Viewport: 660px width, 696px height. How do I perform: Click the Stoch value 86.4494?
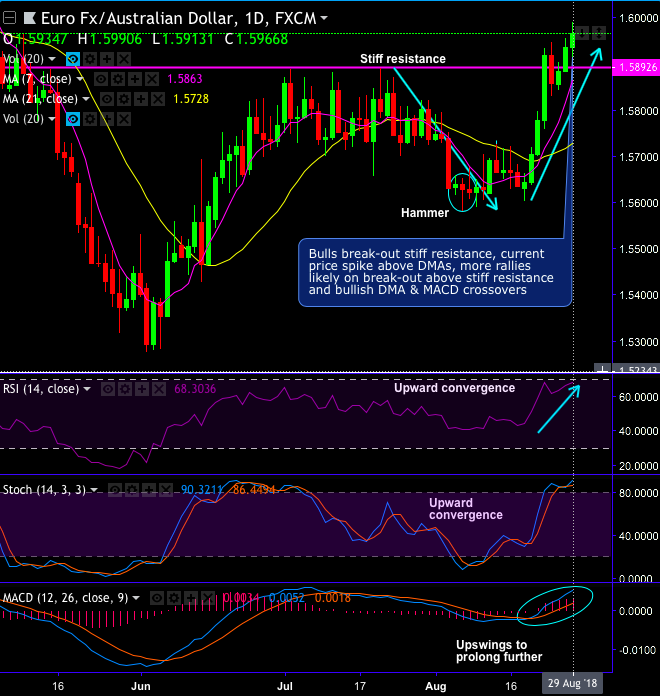point(254,490)
